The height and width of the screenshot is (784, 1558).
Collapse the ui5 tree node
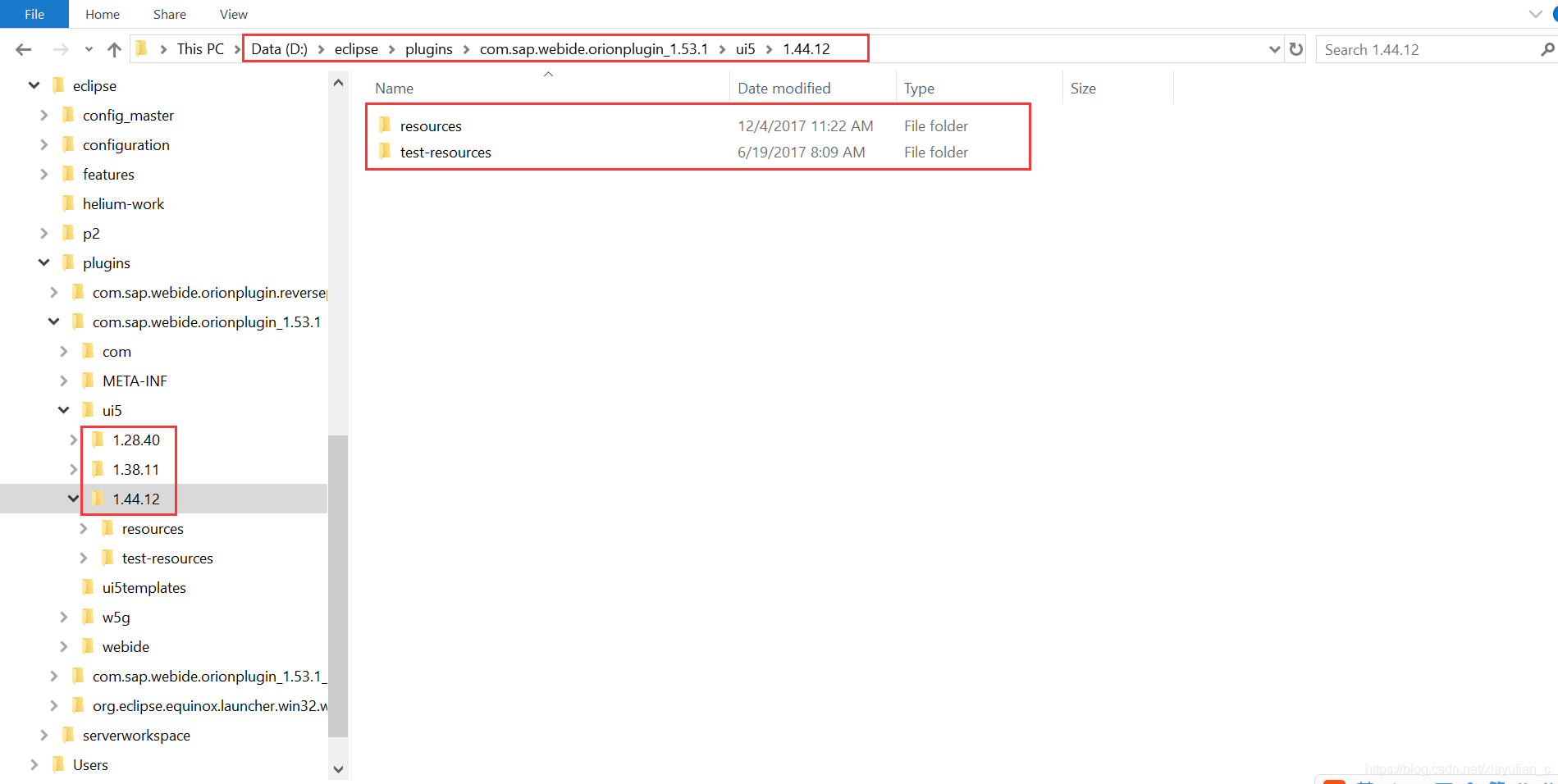pyautogui.click(x=64, y=410)
